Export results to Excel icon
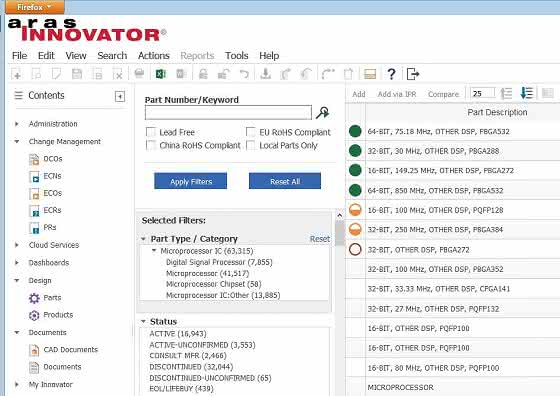Image resolution: width=560 pixels, height=396 pixels. coord(160,74)
